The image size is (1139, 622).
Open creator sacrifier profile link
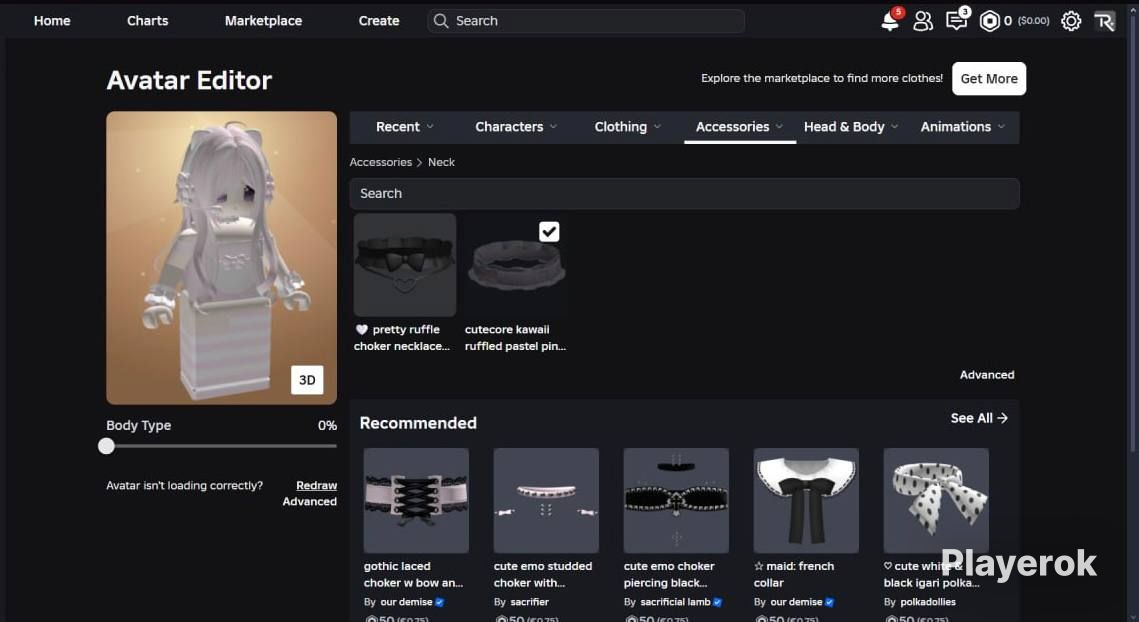529,602
